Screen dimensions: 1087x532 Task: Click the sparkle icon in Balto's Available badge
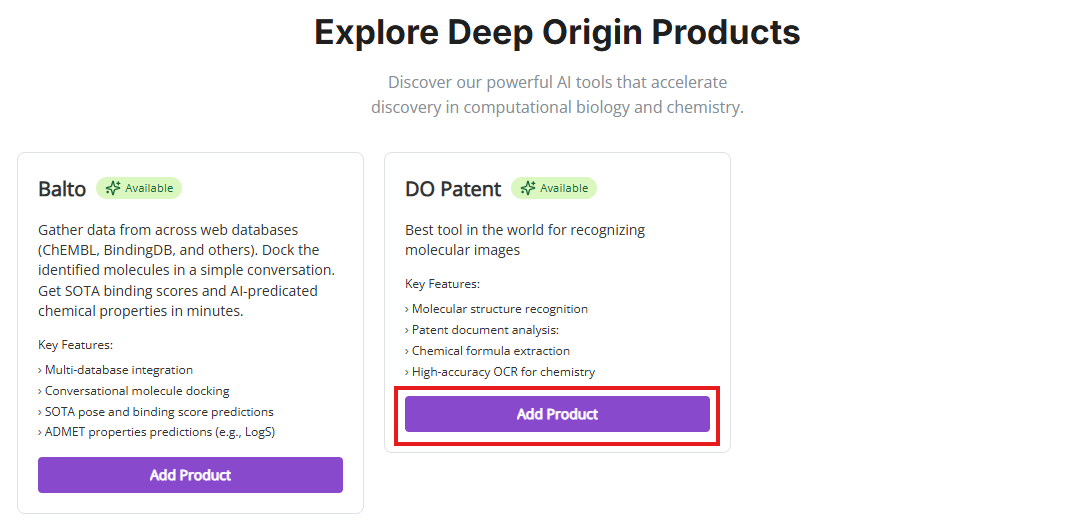coord(113,188)
